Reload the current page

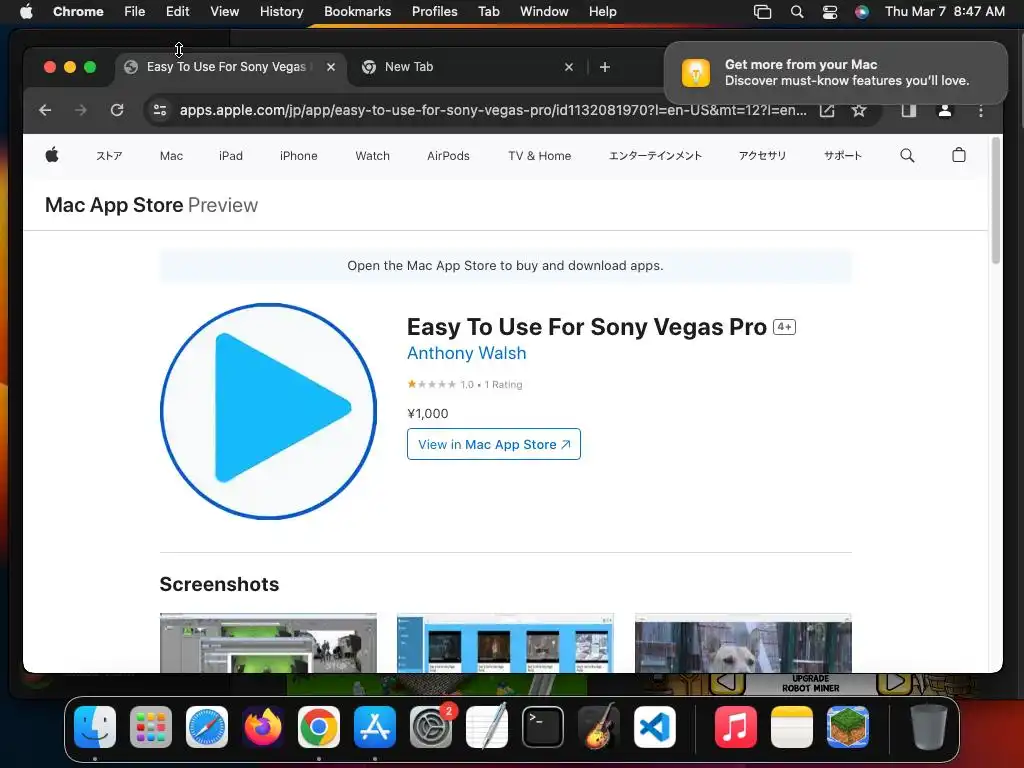click(x=117, y=110)
